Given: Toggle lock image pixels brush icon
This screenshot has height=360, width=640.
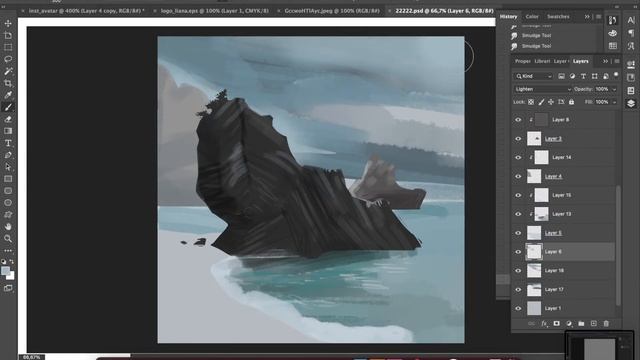Looking at the screenshot, I should point(541,102).
